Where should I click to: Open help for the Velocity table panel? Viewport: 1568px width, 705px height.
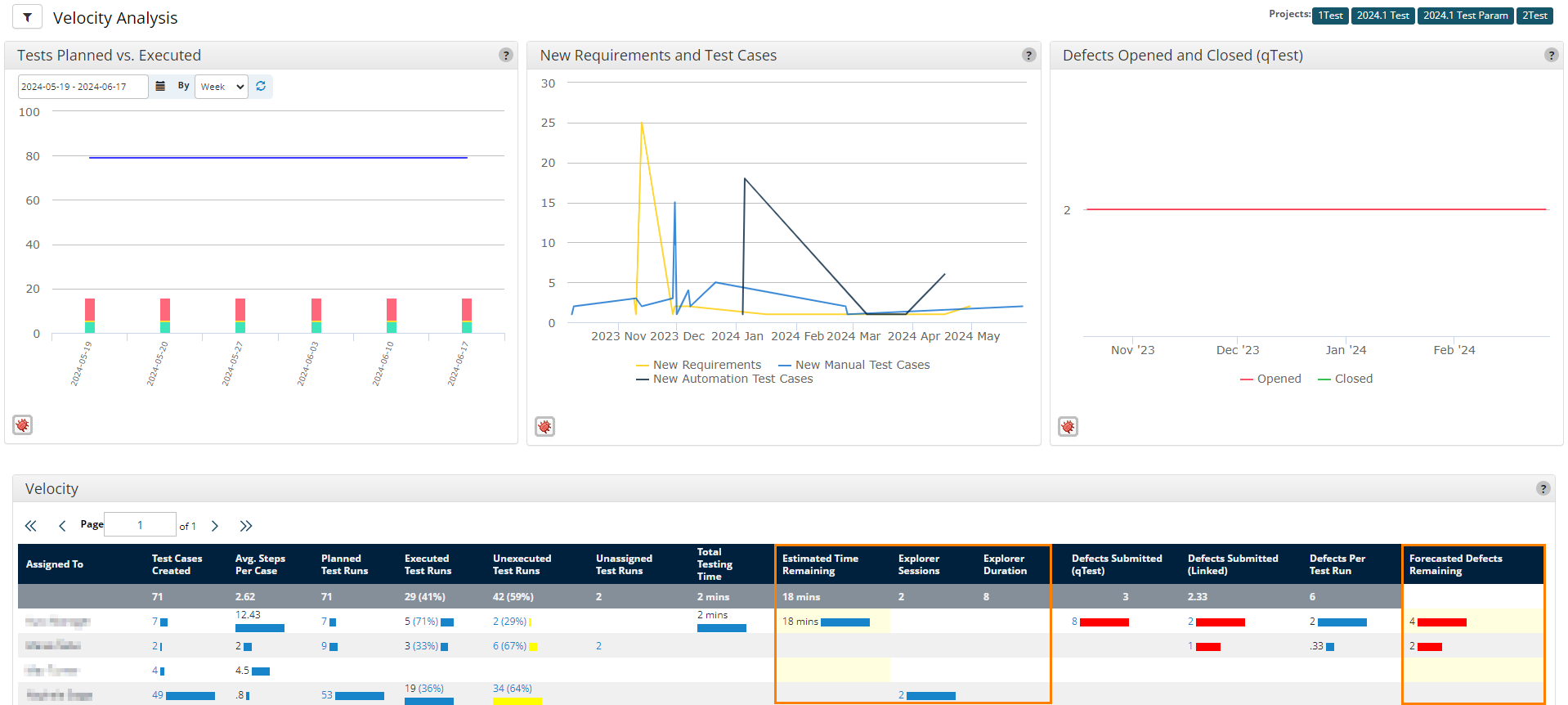(x=1543, y=488)
